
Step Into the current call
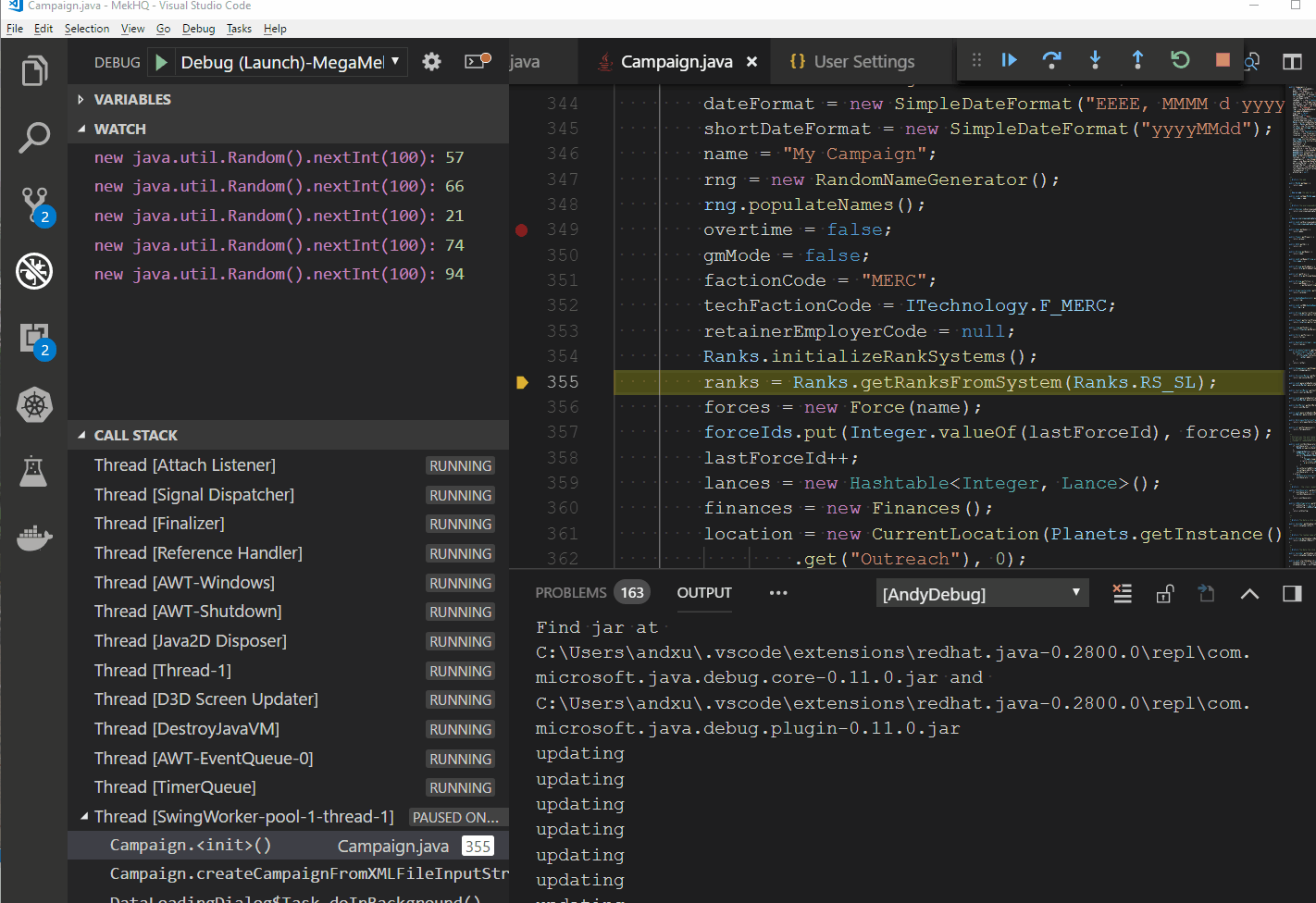coord(1095,60)
